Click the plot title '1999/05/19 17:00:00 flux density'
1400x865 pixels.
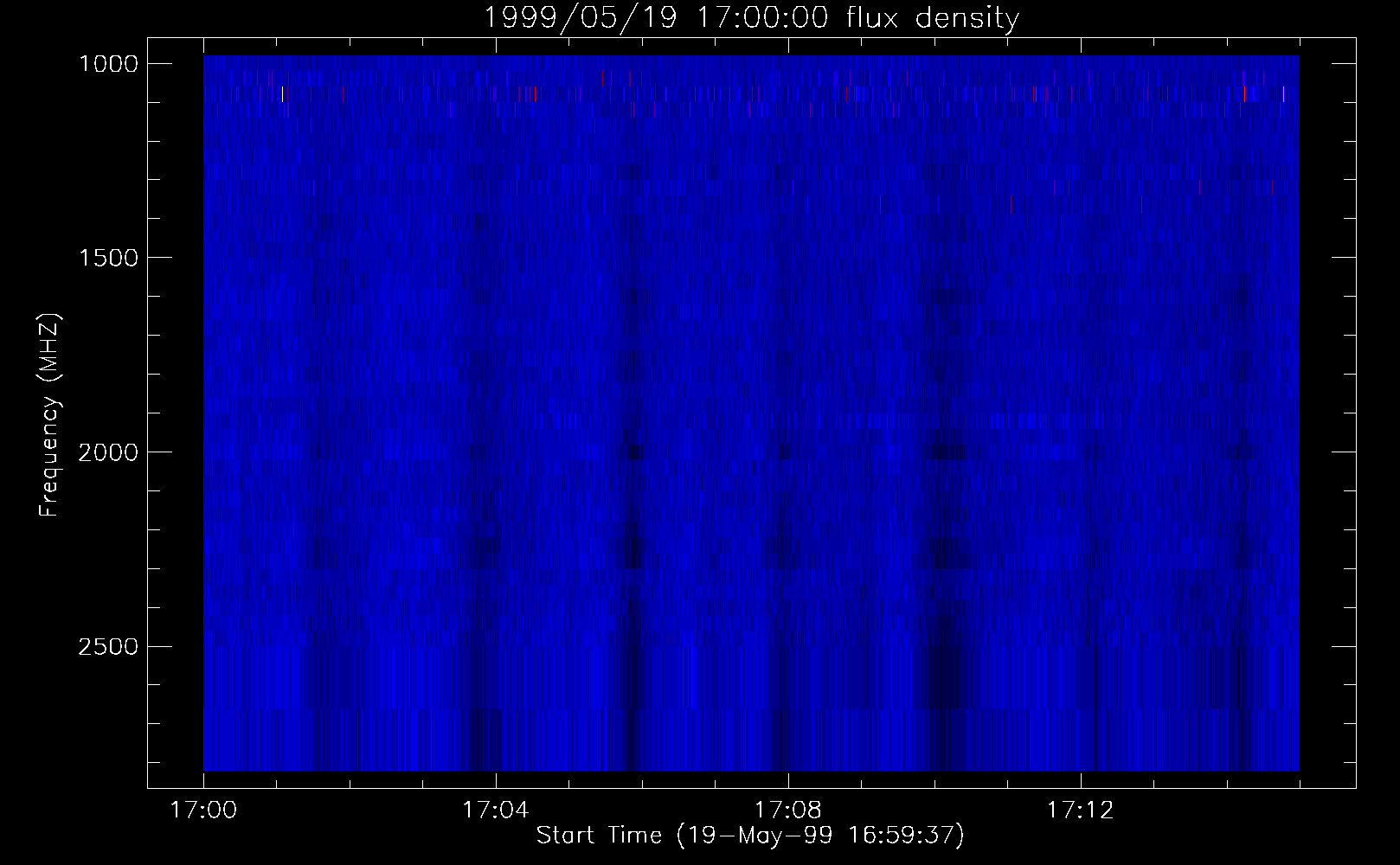click(751, 17)
